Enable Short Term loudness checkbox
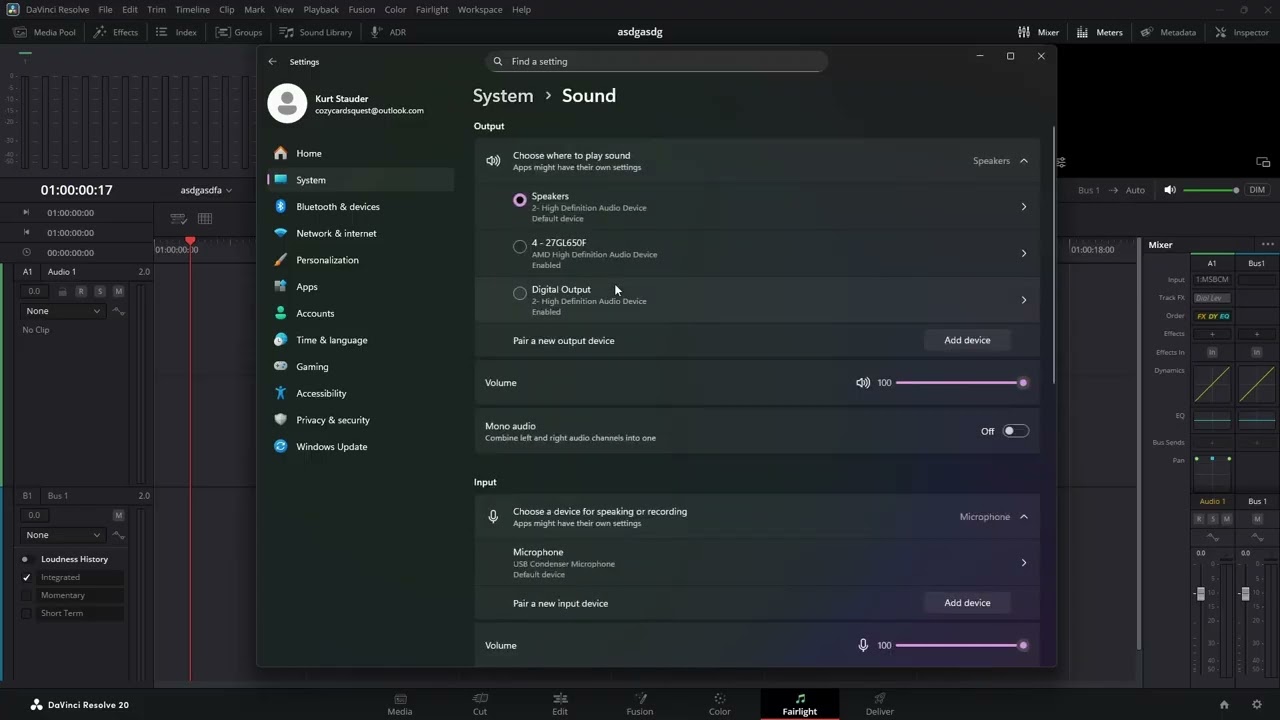This screenshot has width=1280, height=720. (x=27, y=614)
